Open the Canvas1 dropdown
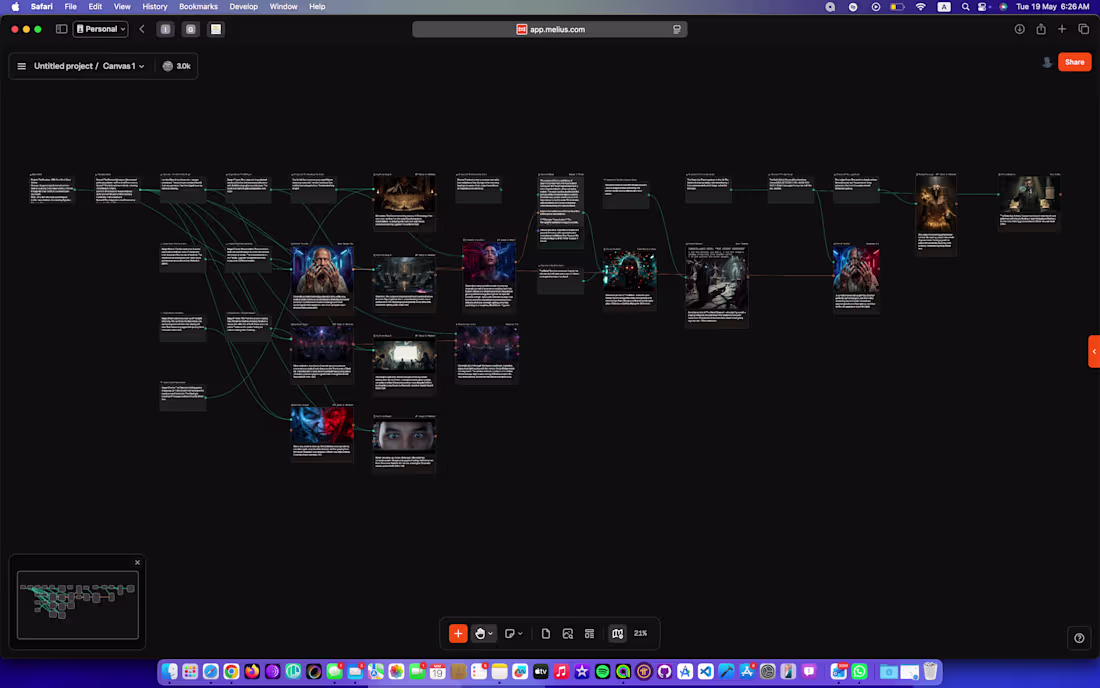The image size is (1100, 688). pyautogui.click(x=123, y=66)
